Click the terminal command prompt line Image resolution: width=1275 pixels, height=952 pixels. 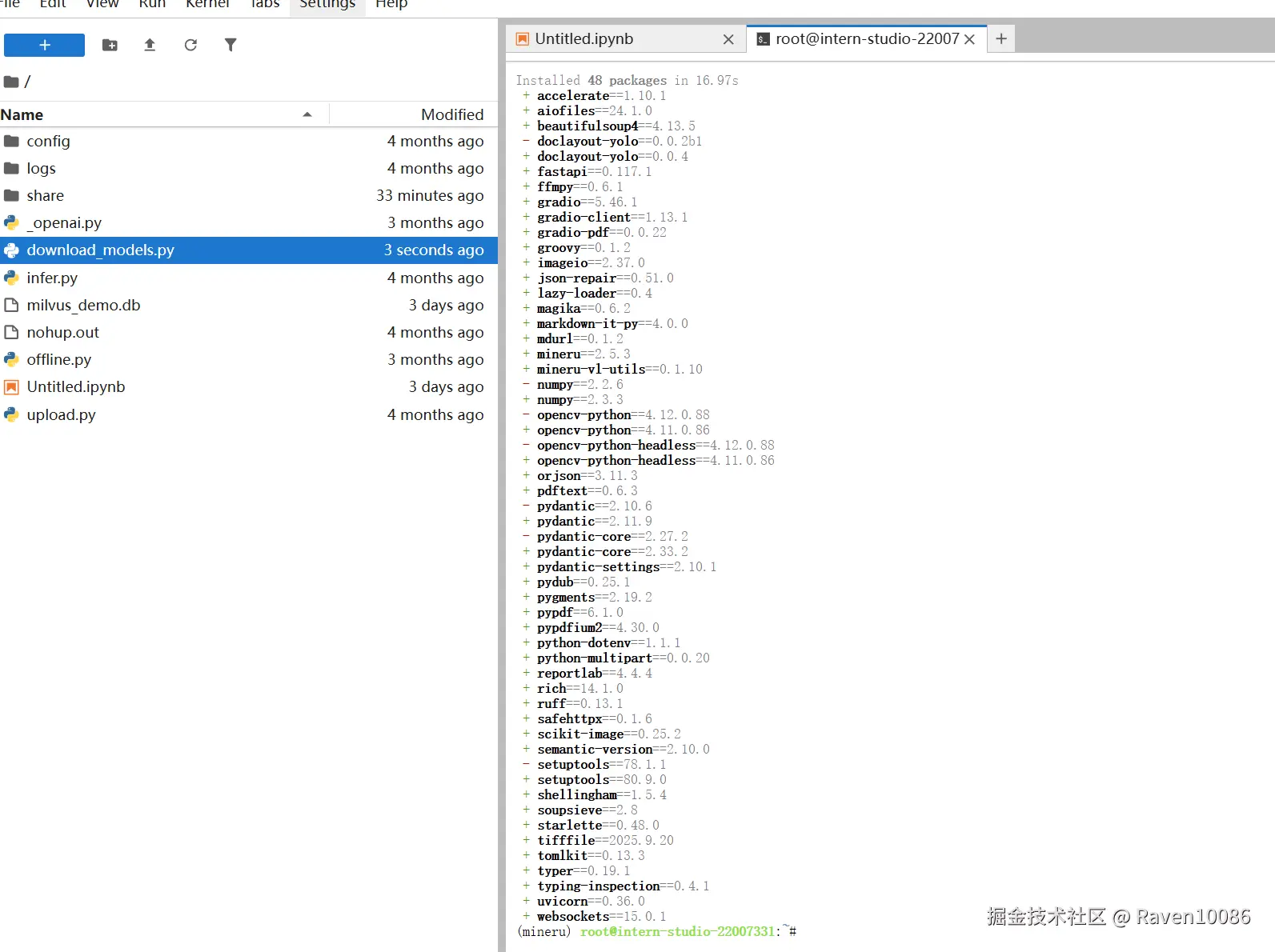pyautogui.click(x=656, y=932)
